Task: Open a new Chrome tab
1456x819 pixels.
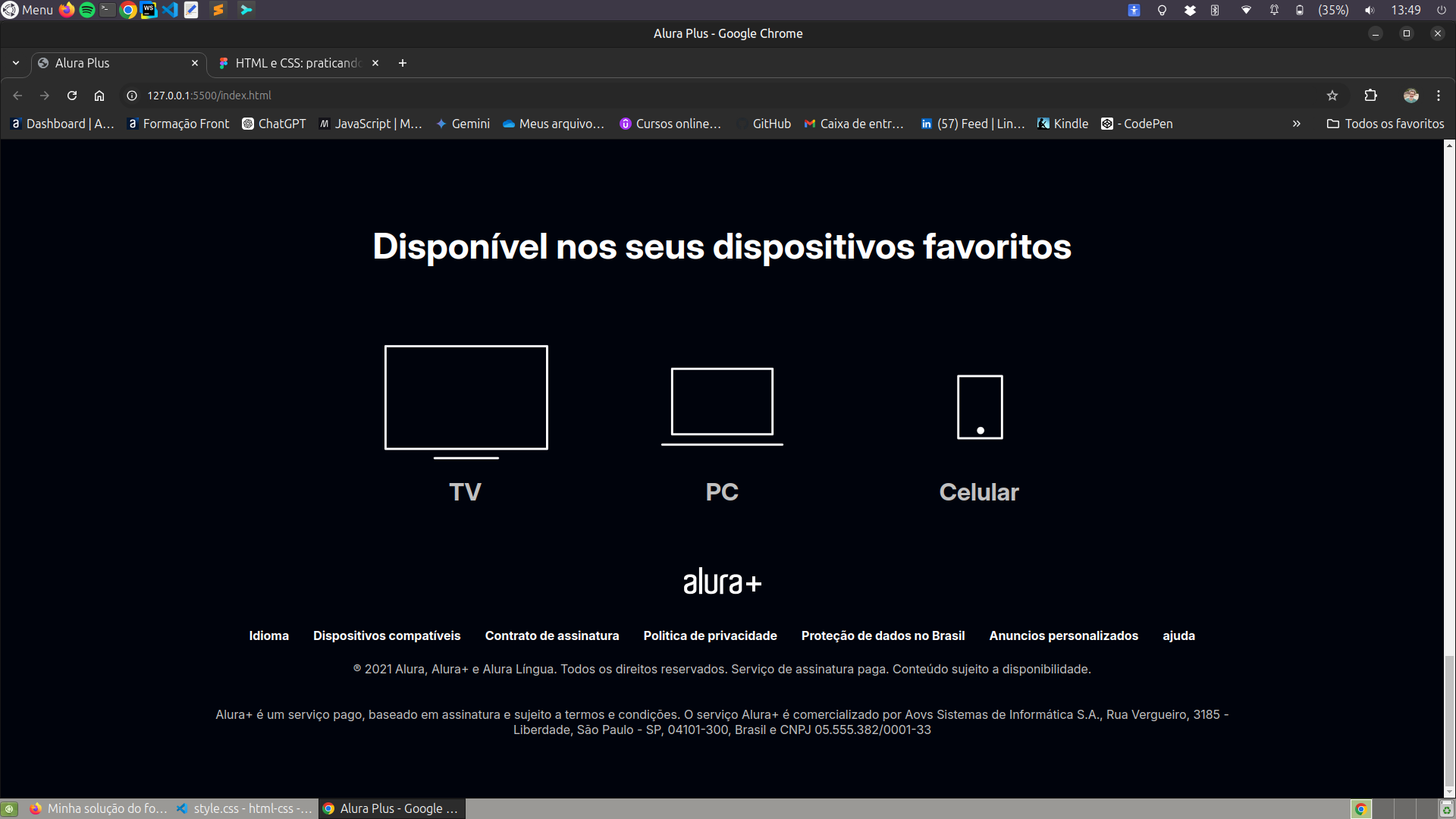Action: click(x=403, y=63)
